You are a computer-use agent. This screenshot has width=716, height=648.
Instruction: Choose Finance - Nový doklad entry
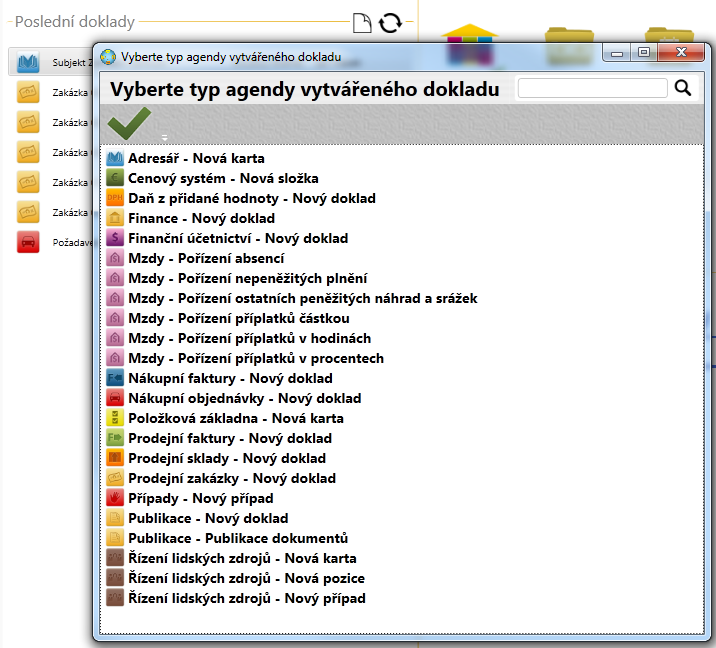pyautogui.click(x=201, y=218)
